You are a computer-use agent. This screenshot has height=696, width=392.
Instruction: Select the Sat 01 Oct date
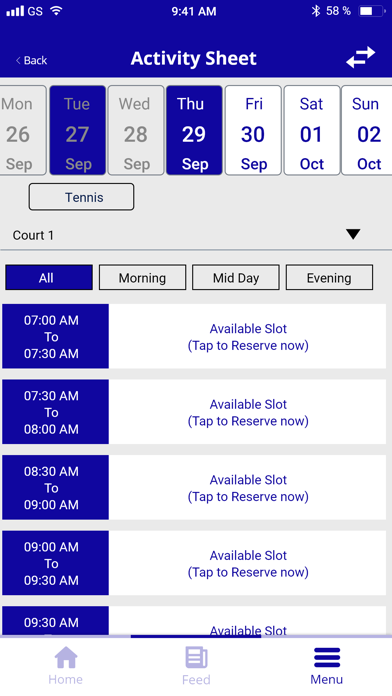coord(312,130)
